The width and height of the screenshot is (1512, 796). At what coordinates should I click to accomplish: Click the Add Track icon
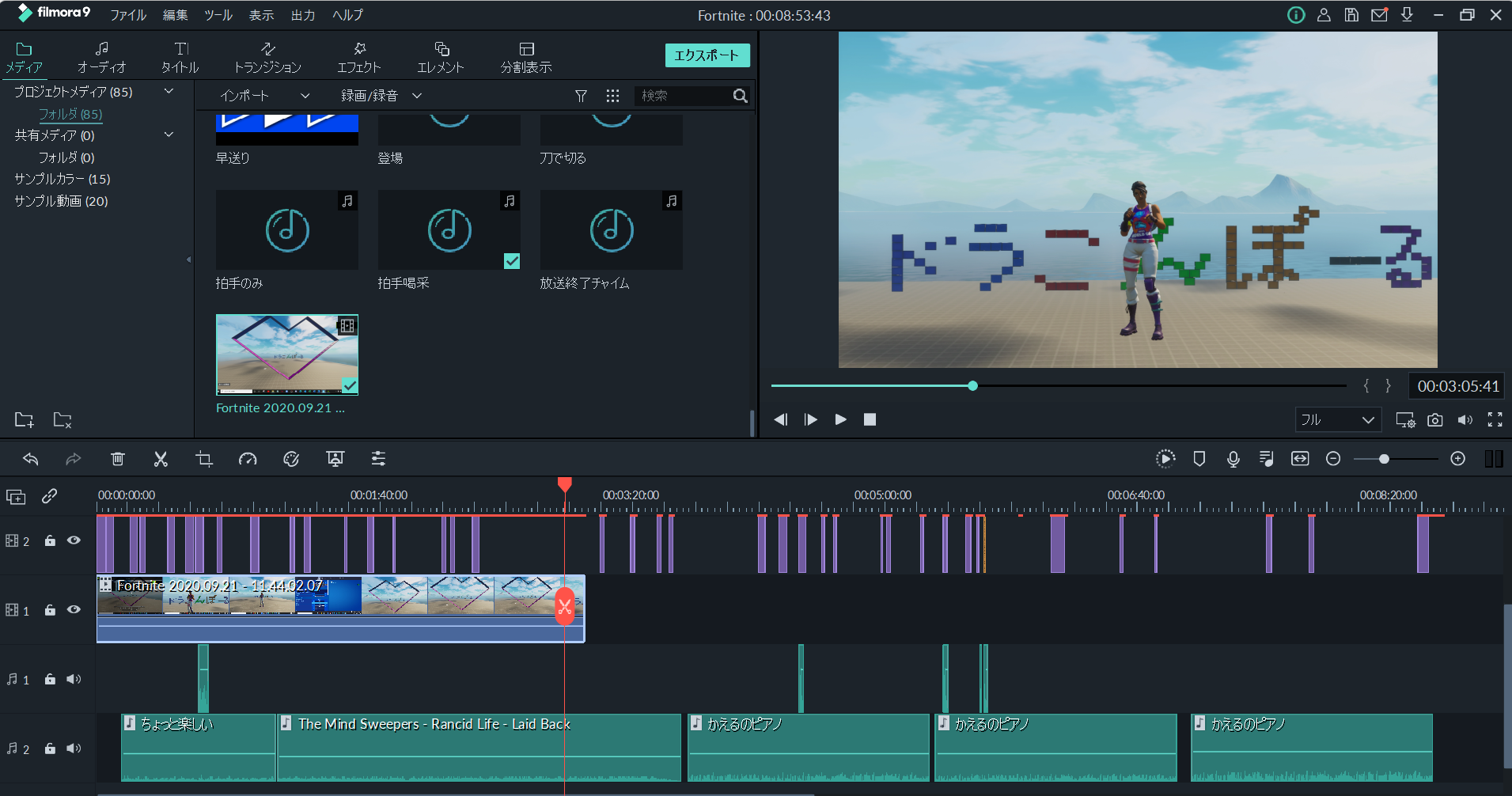16,497
